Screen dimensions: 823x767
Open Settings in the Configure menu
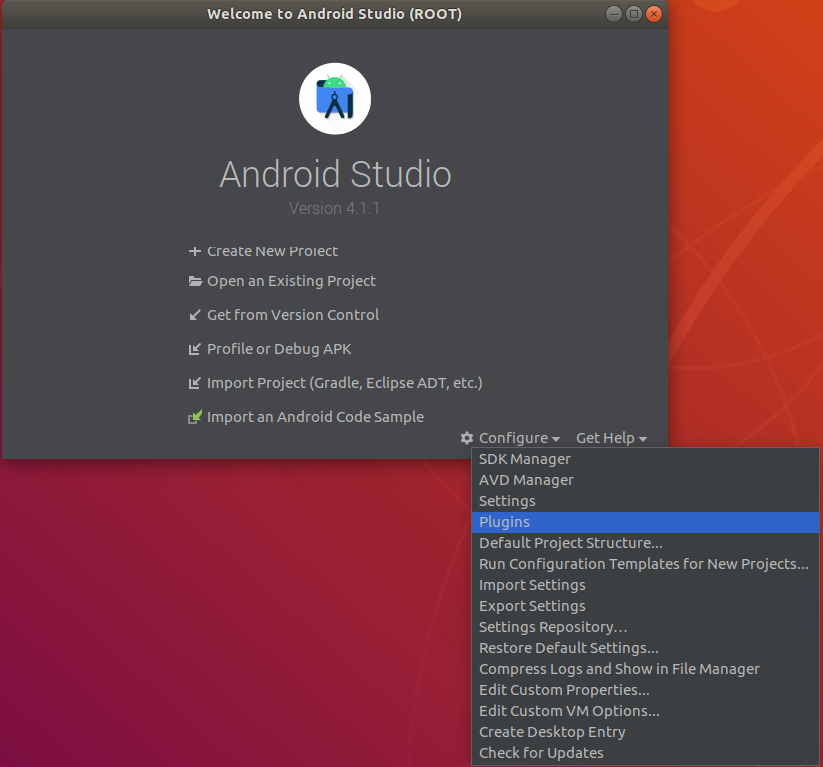coord(646,501)
